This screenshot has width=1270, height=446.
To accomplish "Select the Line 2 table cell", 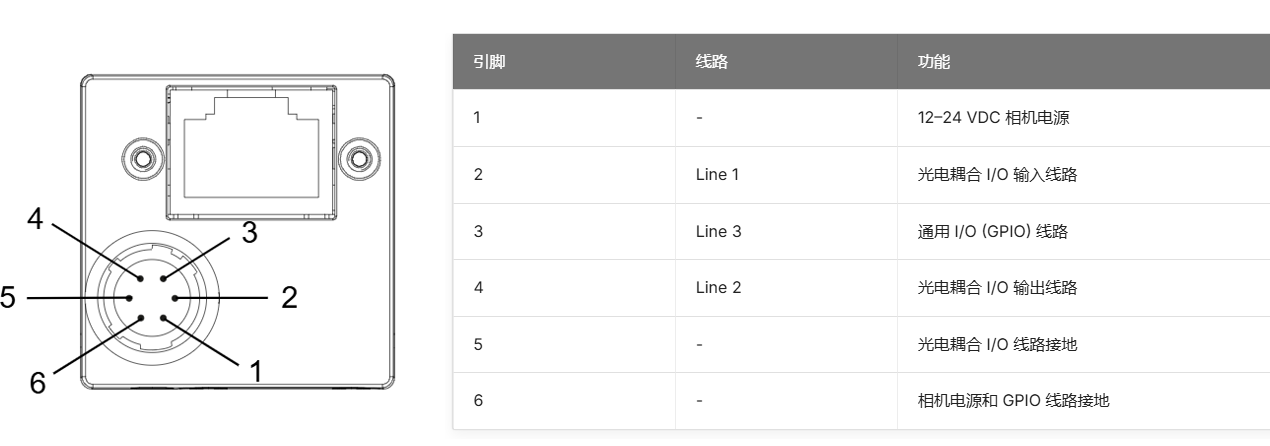I will pos(786,288).
